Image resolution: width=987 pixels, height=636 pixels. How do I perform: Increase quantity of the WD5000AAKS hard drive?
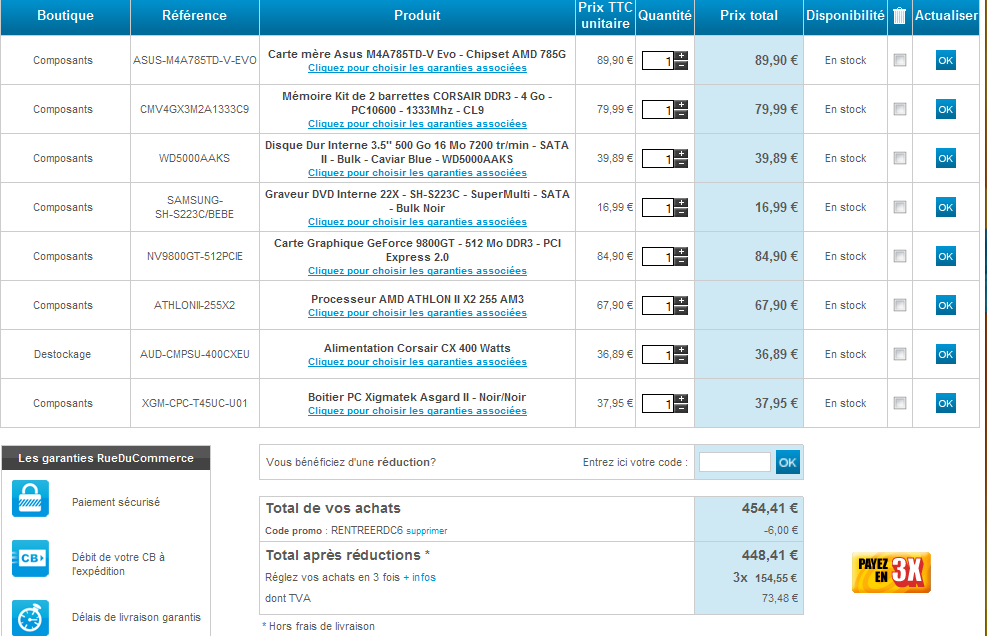point(681,153)
